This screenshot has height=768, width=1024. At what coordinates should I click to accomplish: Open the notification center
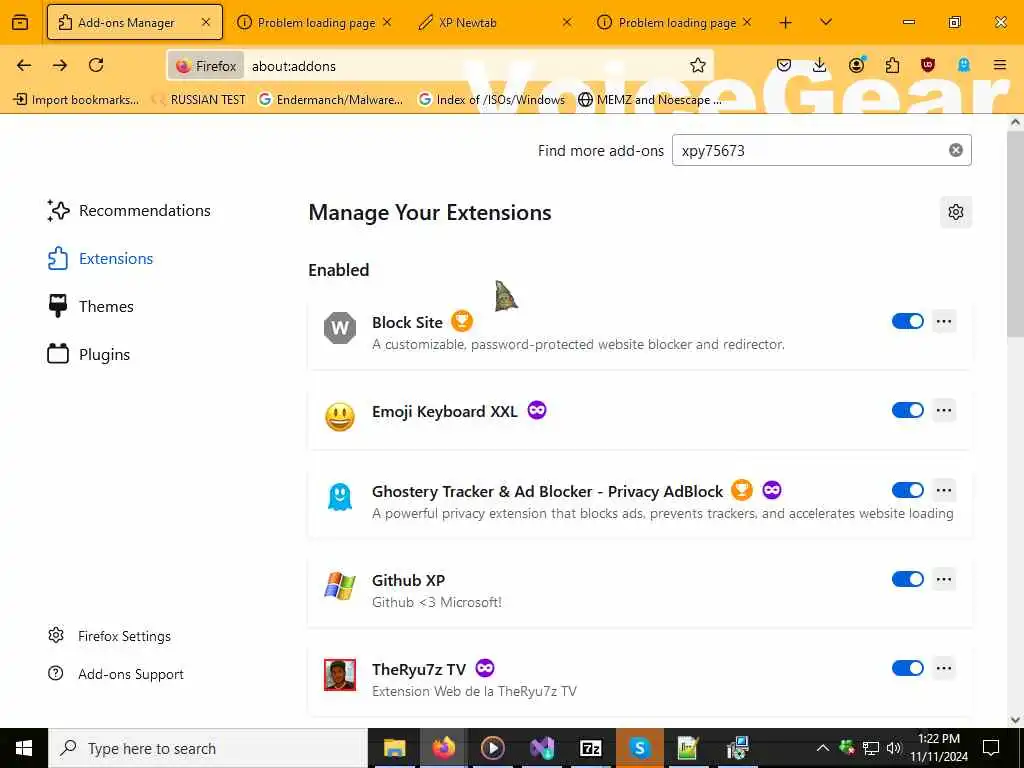[991, 748]
